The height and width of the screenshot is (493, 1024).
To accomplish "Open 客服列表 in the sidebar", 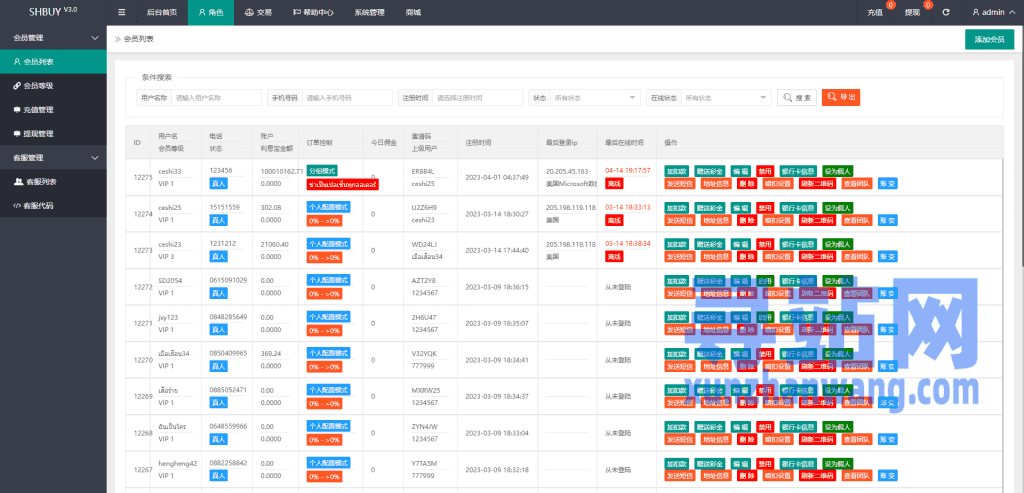I will pos(54,182).
